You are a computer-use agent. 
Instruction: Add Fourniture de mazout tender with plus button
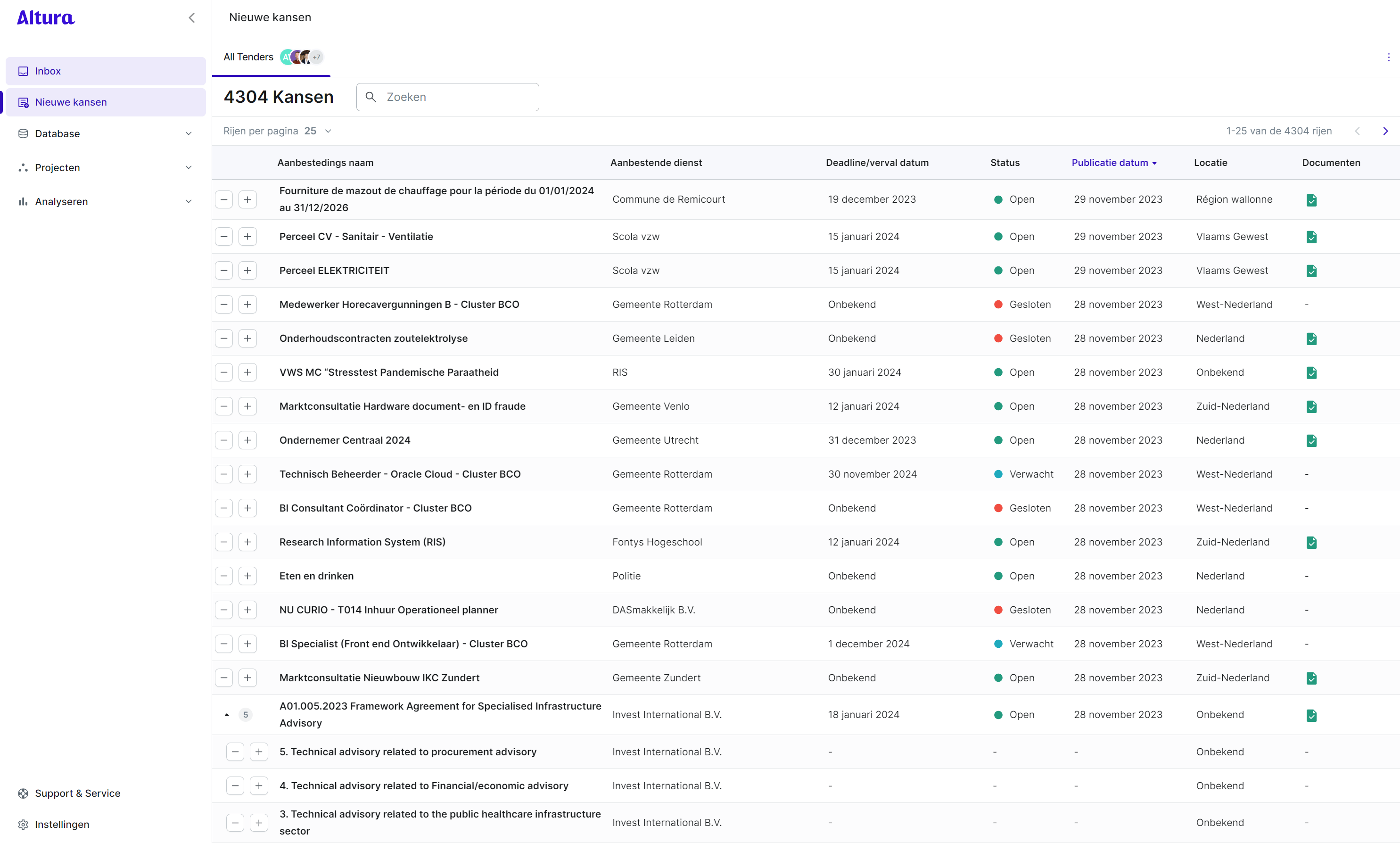[247, 199]
